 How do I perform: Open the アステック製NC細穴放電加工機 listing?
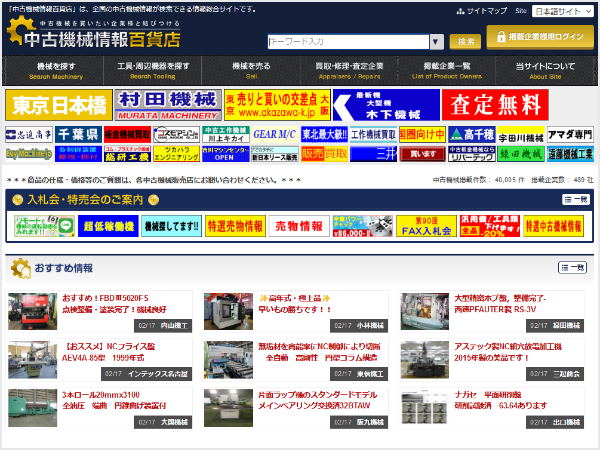[x=508, y=352]
